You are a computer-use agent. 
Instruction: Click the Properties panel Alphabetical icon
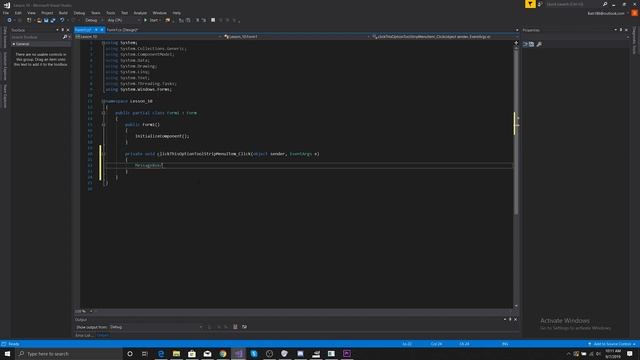pyautogui.click(x=531, y=44)
